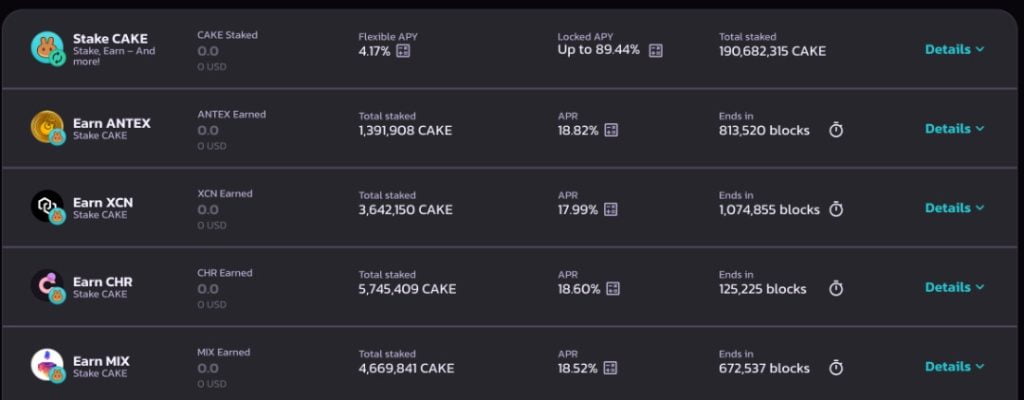1024x400 pixels.
Task: Click the stopwatch icon for ANTEX pool
Action: [836, 130]
